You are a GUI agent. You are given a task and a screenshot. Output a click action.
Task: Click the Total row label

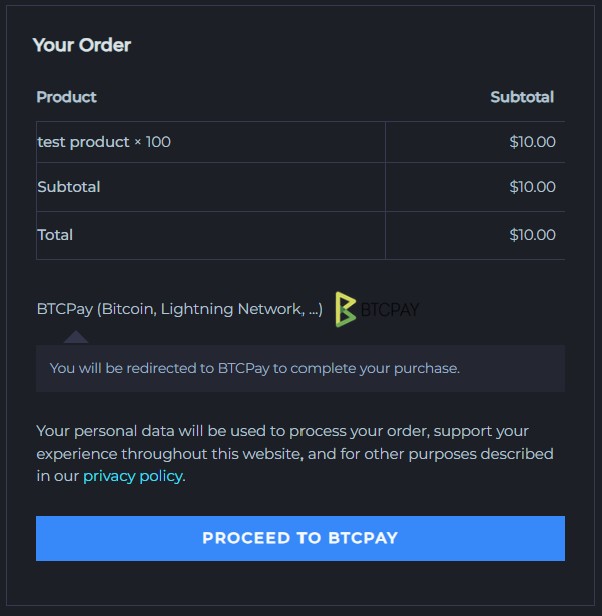pyautogui.click(x=55, y=235)
